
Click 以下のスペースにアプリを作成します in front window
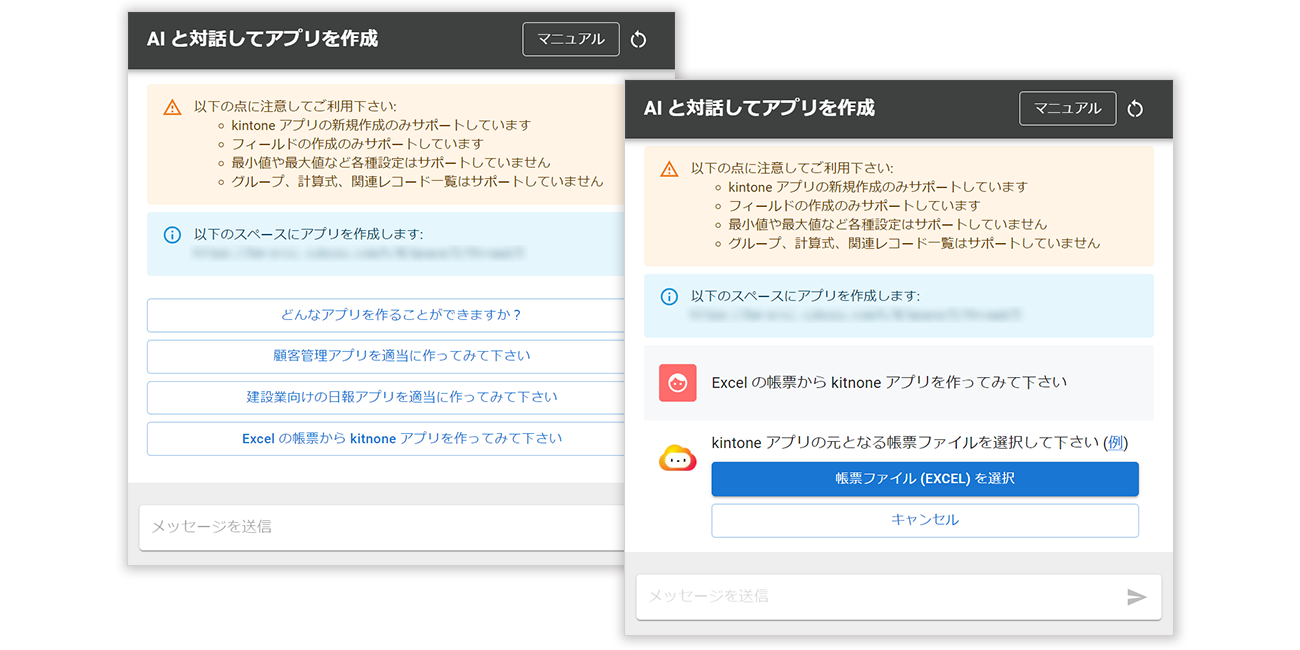pyautogui.click(x=805, y=296)
